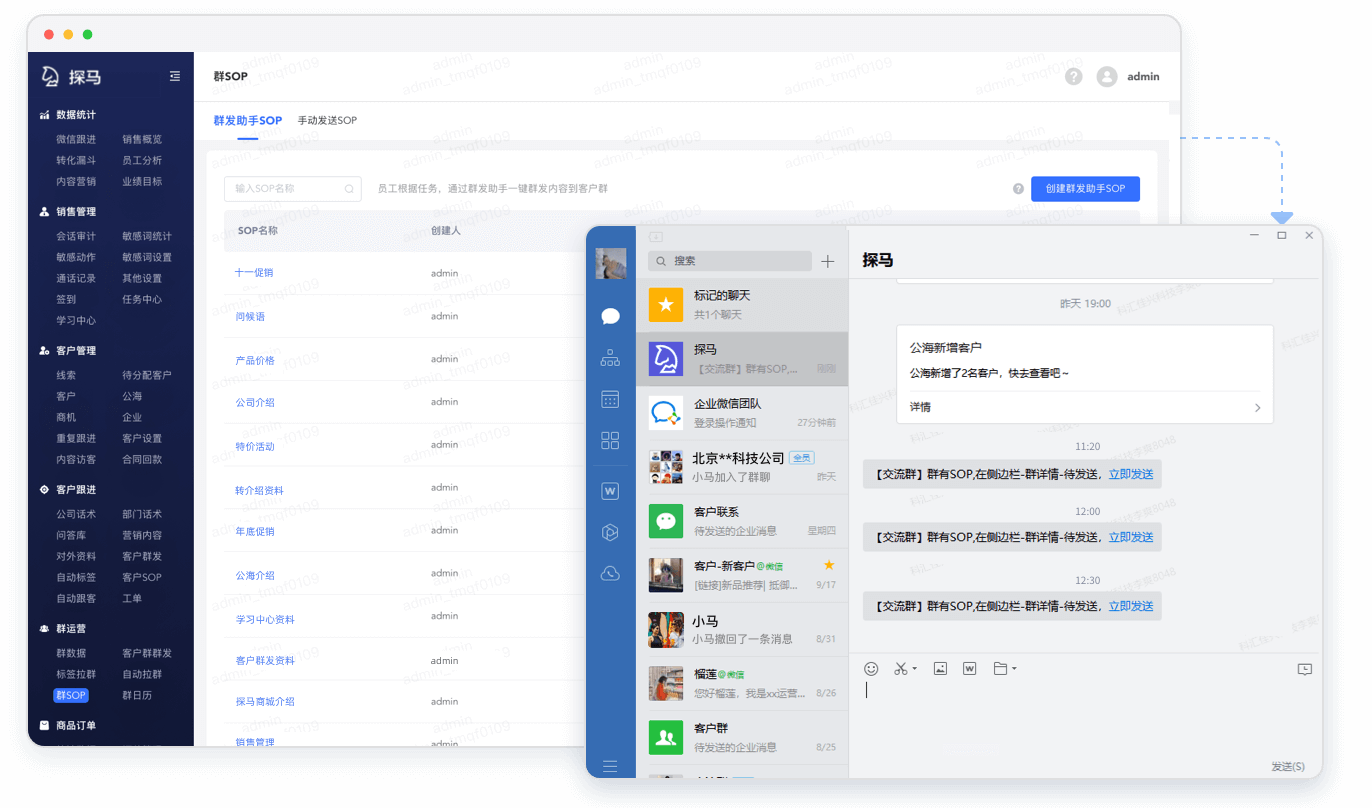
Task: Expand dropdown arrow next to scissors tool
Action: pyautogui.click(x=914, y=669)
